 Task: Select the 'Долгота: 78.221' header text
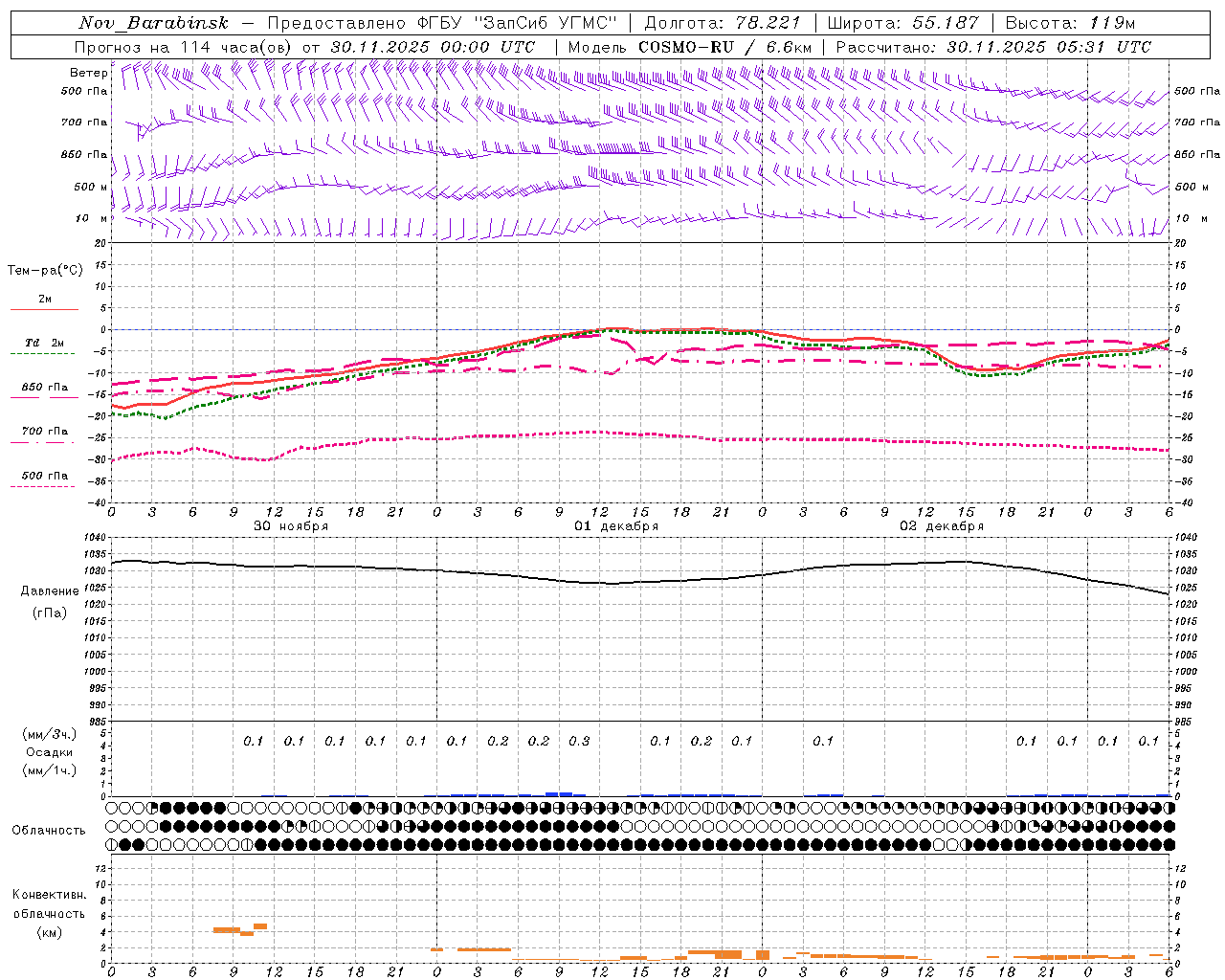(723, 23)
